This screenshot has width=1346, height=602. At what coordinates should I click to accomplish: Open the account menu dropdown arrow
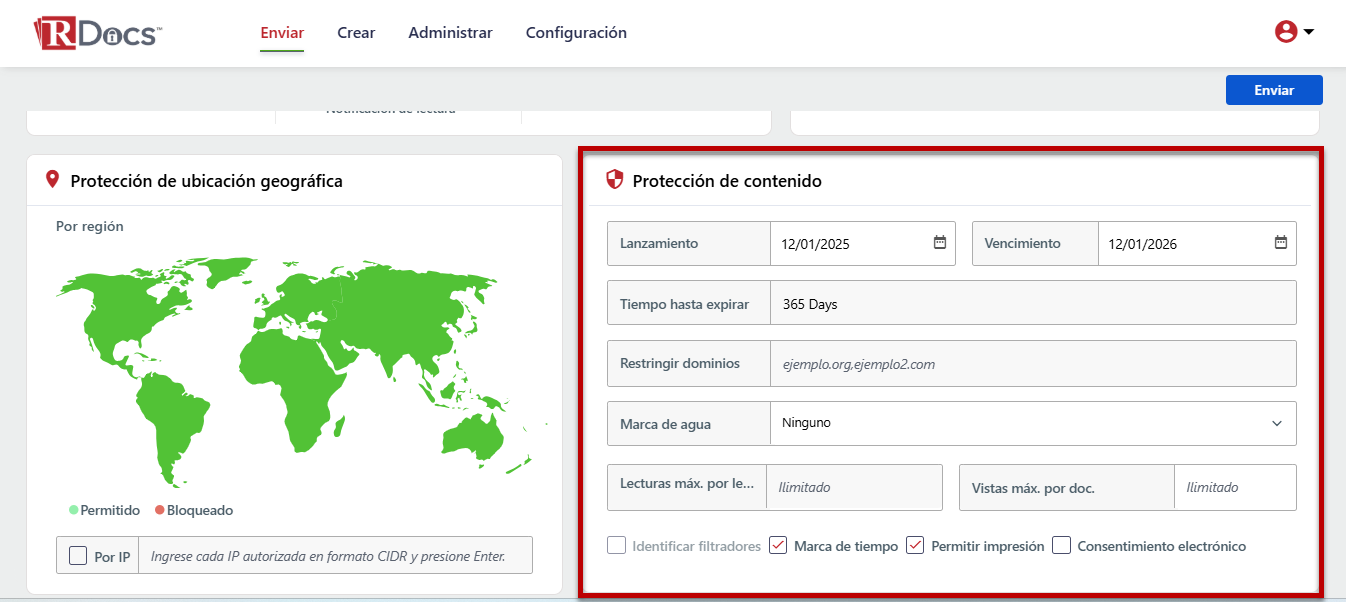1308,32
